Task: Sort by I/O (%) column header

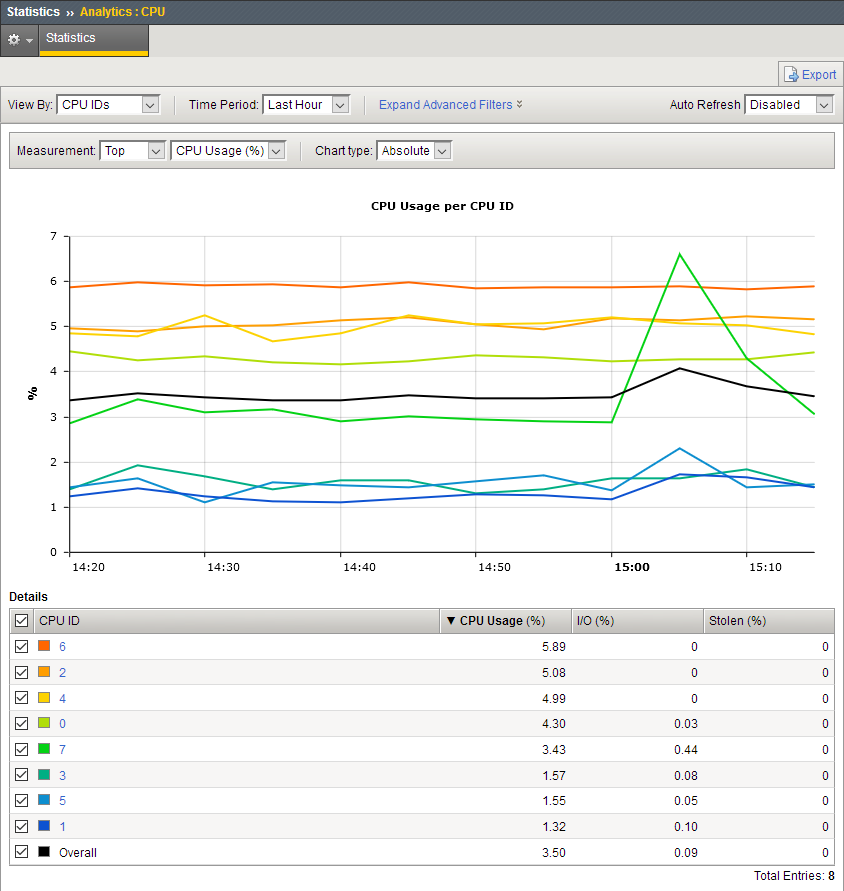Action: (596, 621)
